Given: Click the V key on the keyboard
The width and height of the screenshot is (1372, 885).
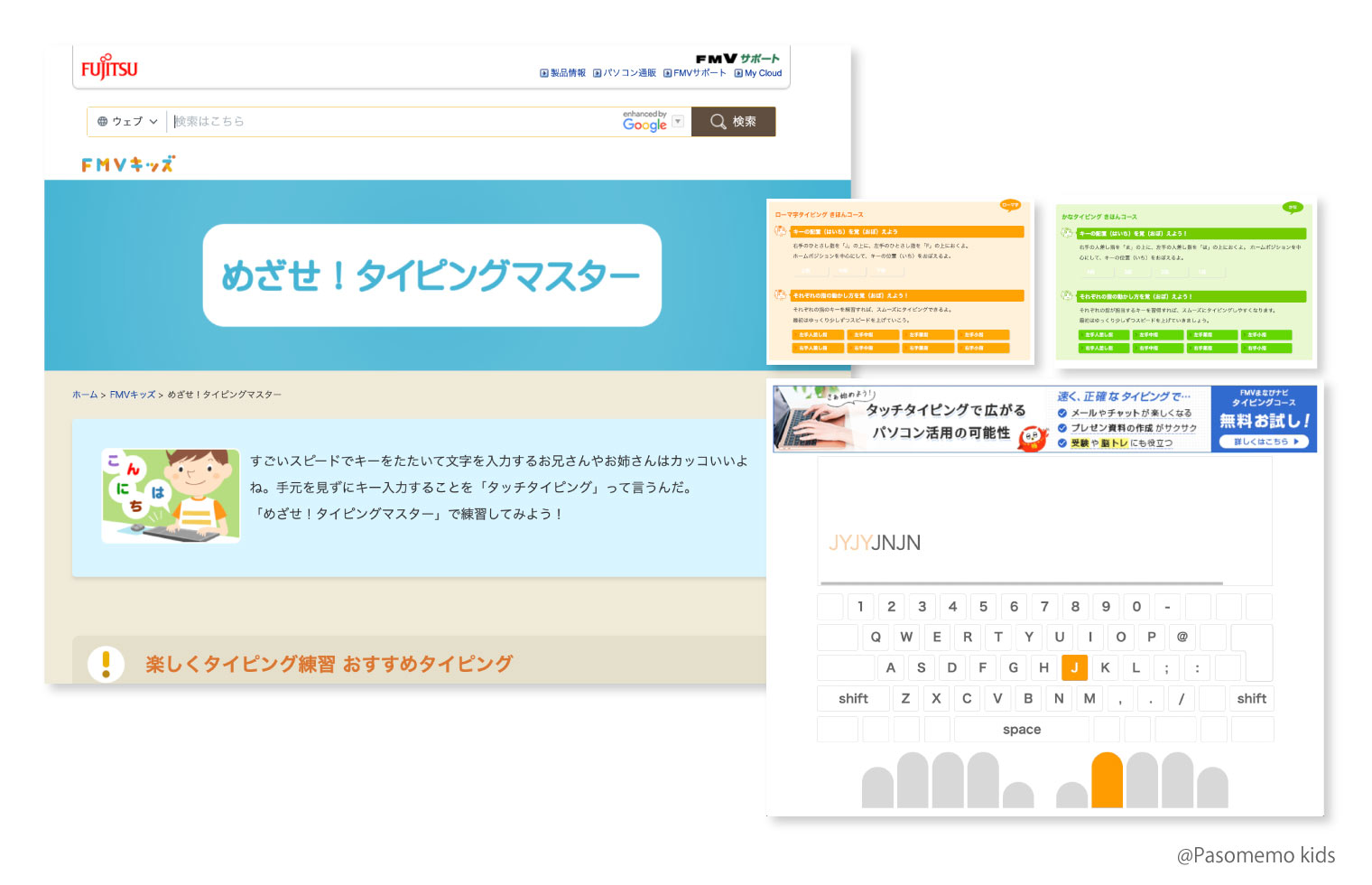Looking at the screenshot, I should coord(997,698).
